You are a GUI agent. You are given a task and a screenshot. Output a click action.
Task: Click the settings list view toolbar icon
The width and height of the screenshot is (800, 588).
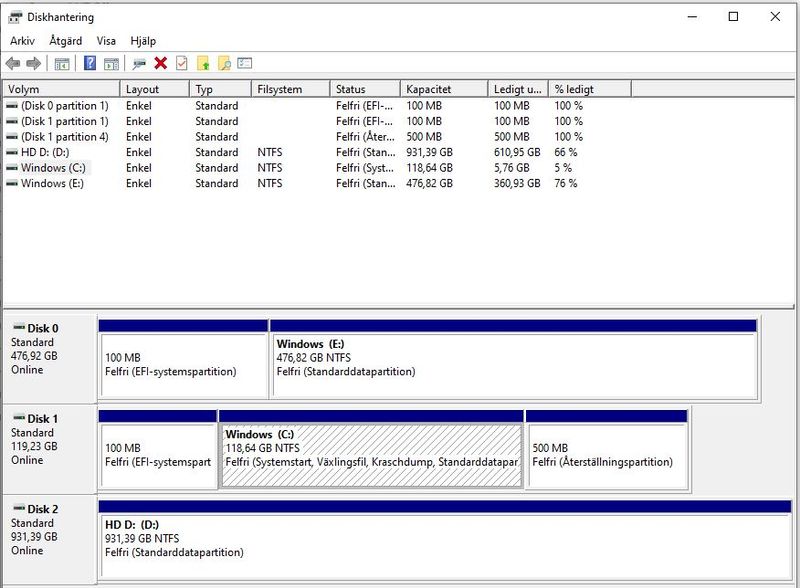coord(245,63)
